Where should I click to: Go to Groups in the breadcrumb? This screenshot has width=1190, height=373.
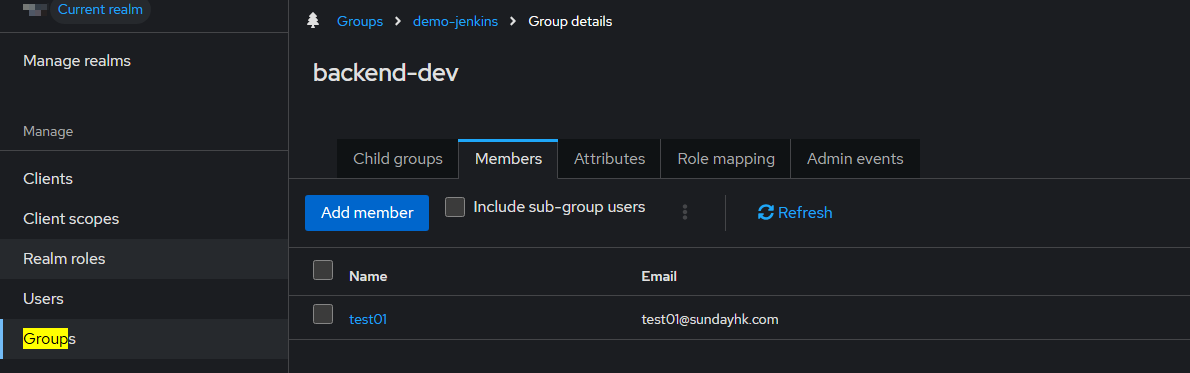[x=360, y=21]
